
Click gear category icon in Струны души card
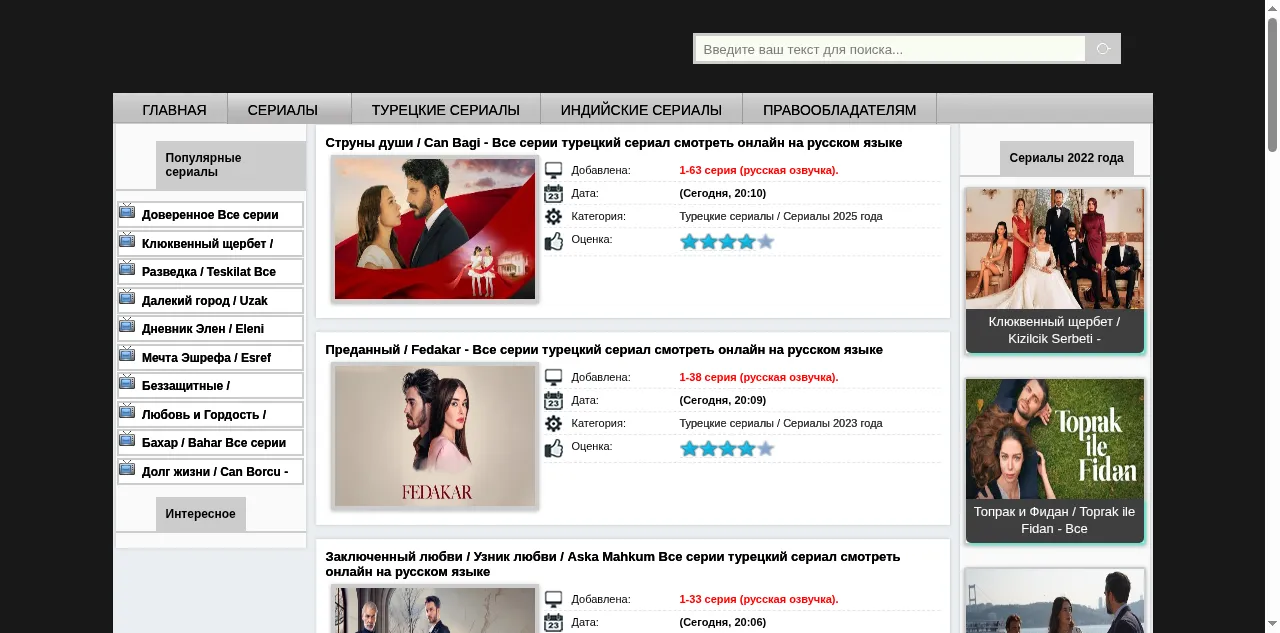point(553,216)
